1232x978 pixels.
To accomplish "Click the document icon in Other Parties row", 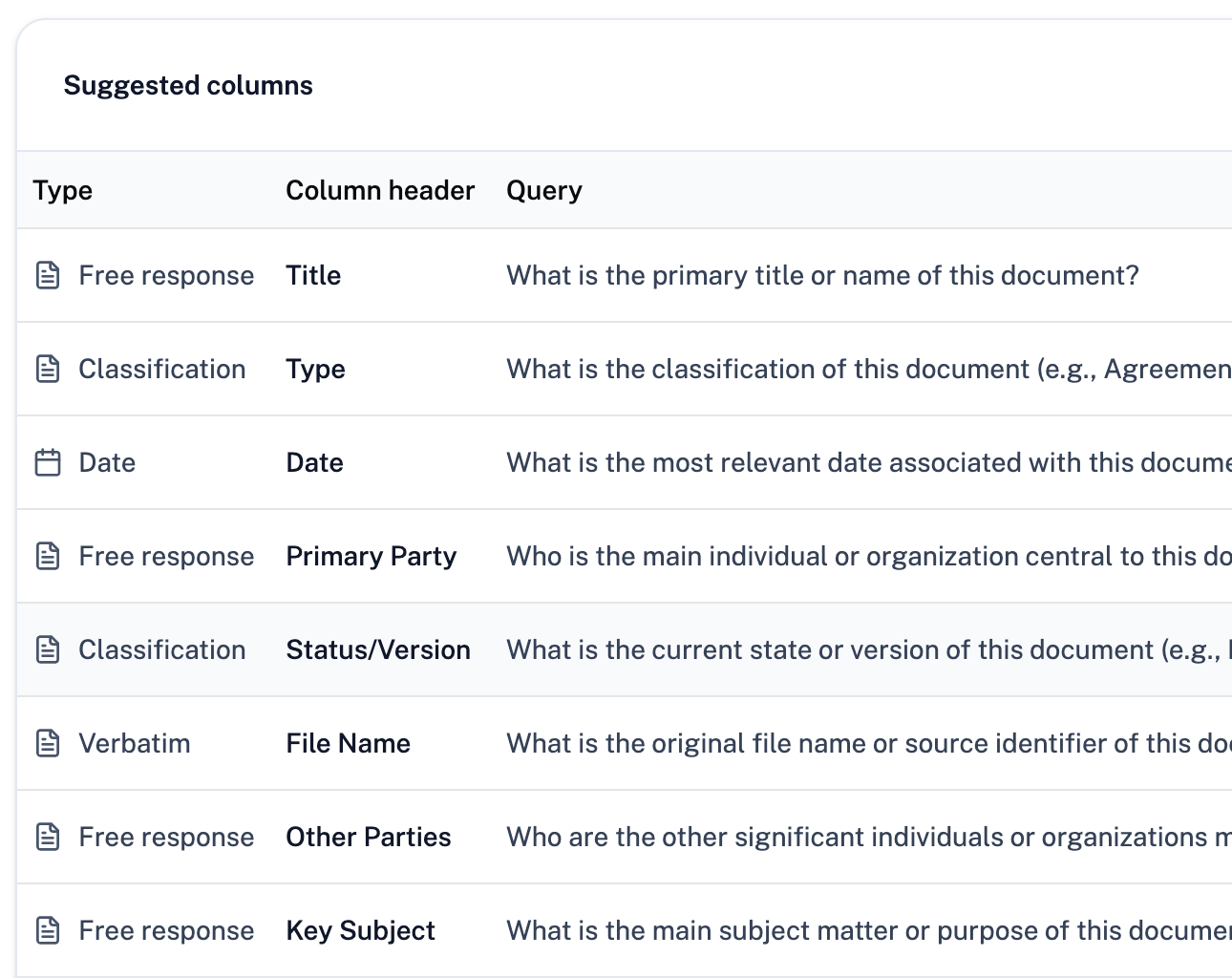I will coord(48,837).
